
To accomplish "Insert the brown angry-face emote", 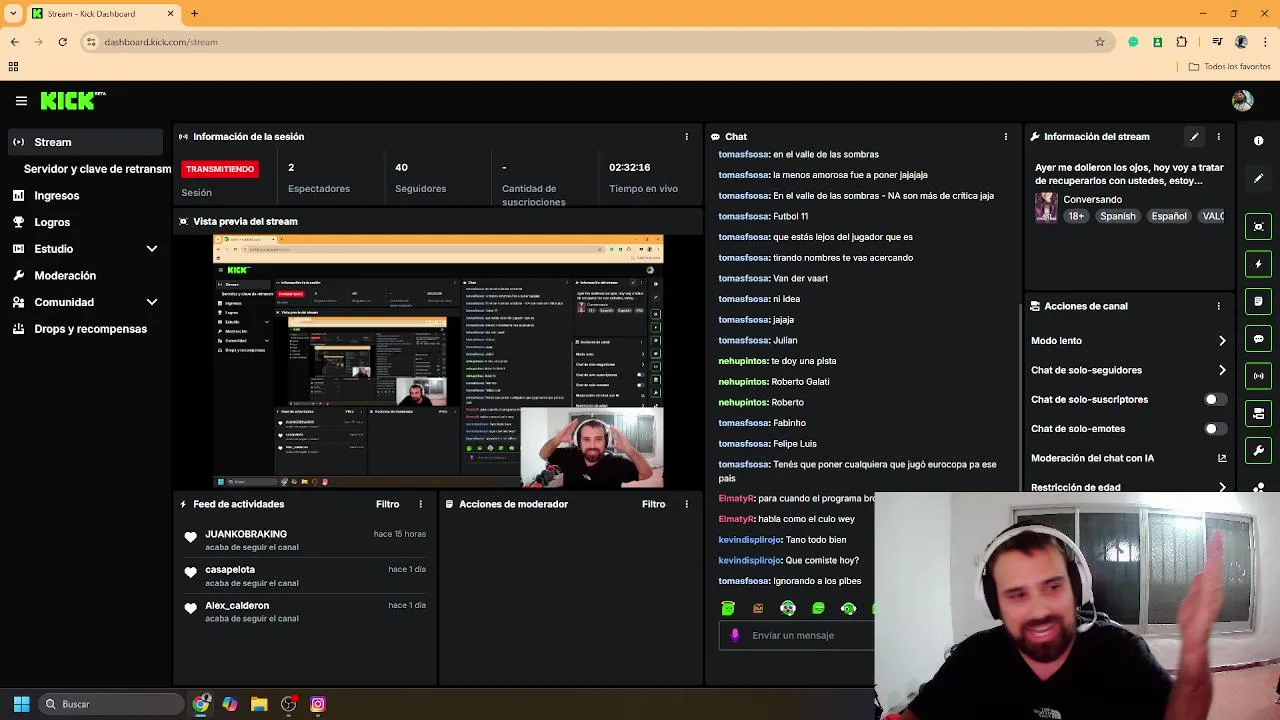I will (x=758, y=608).
